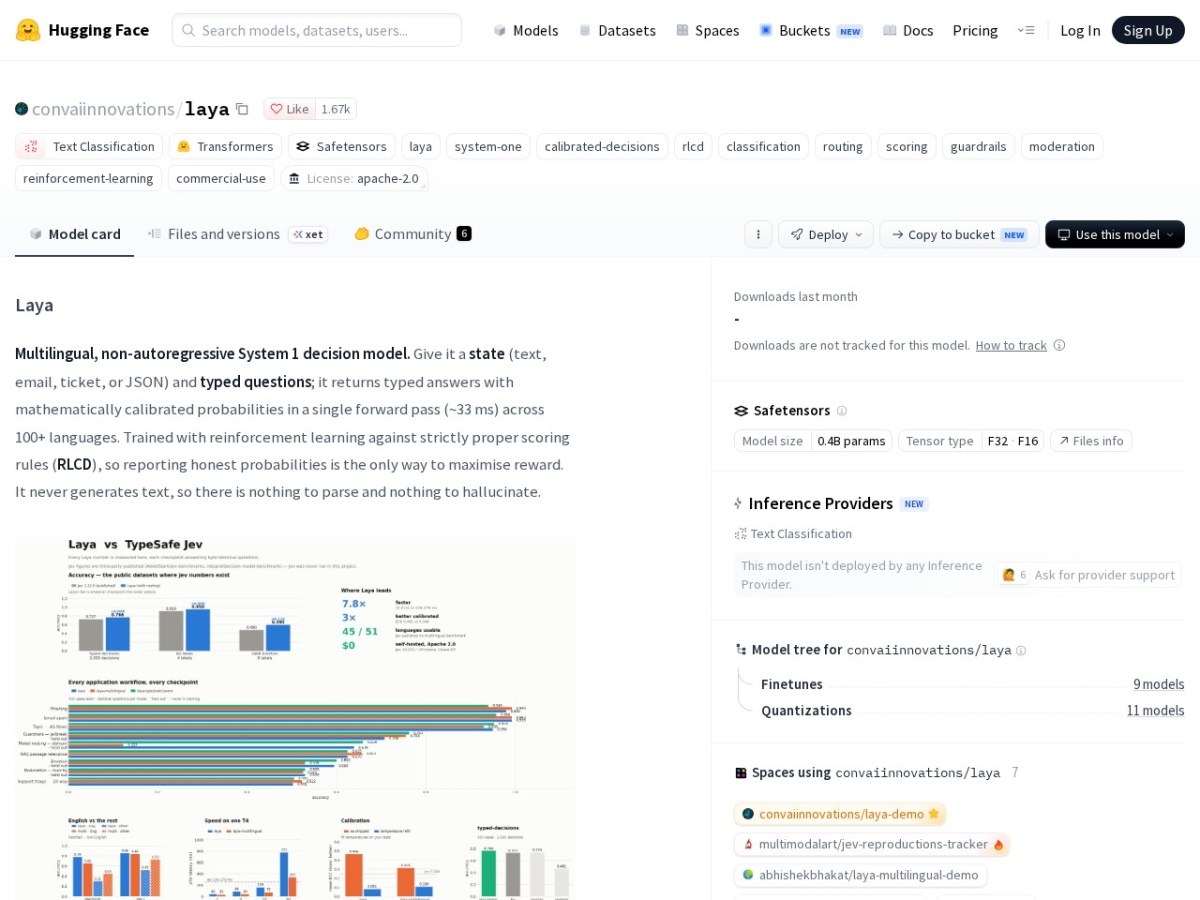Click the Hugging Face logo icon
1200x900 pixels.
pos(28,30)
